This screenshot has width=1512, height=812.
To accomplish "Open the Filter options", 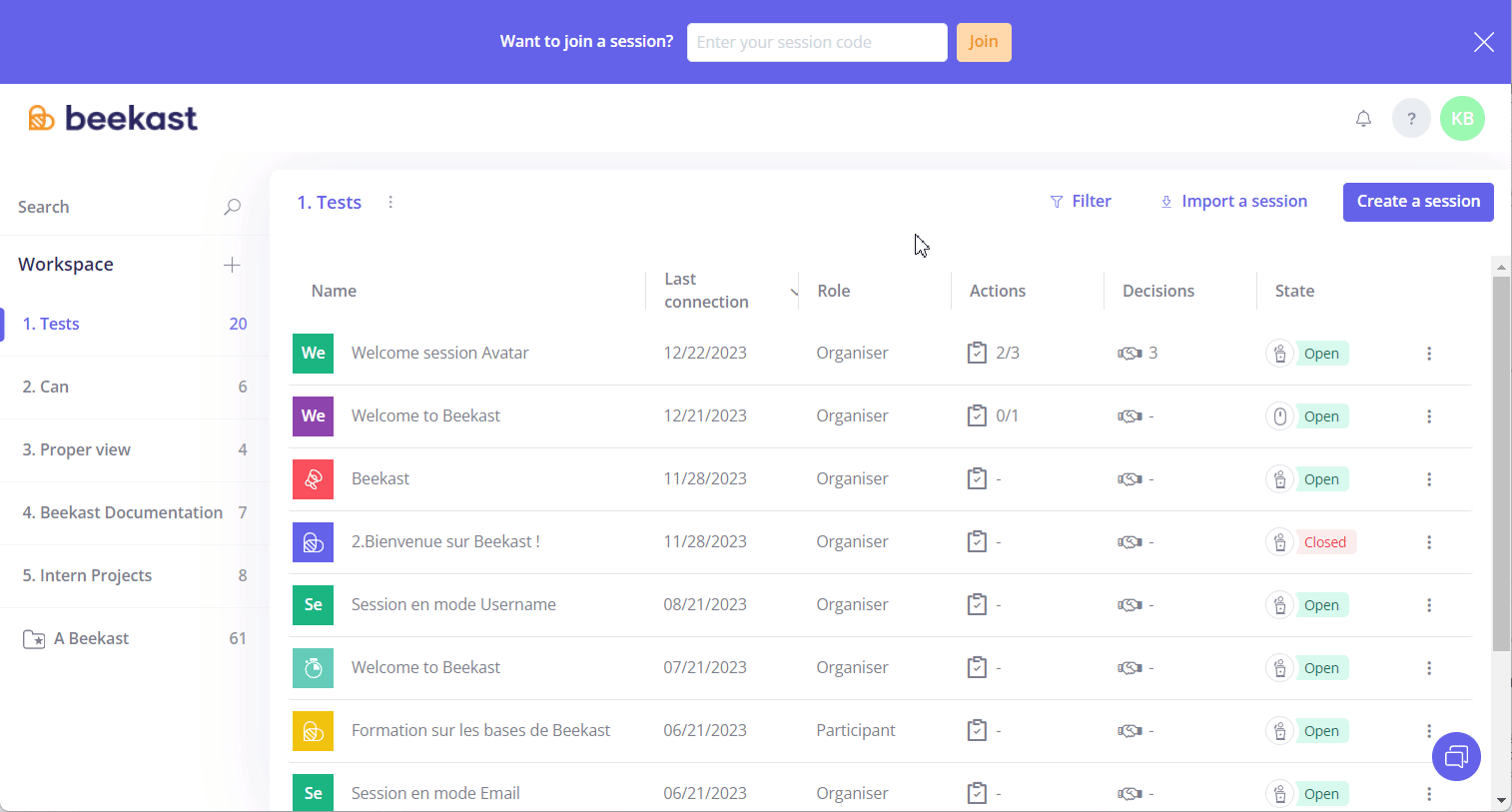I will 1081,201.
